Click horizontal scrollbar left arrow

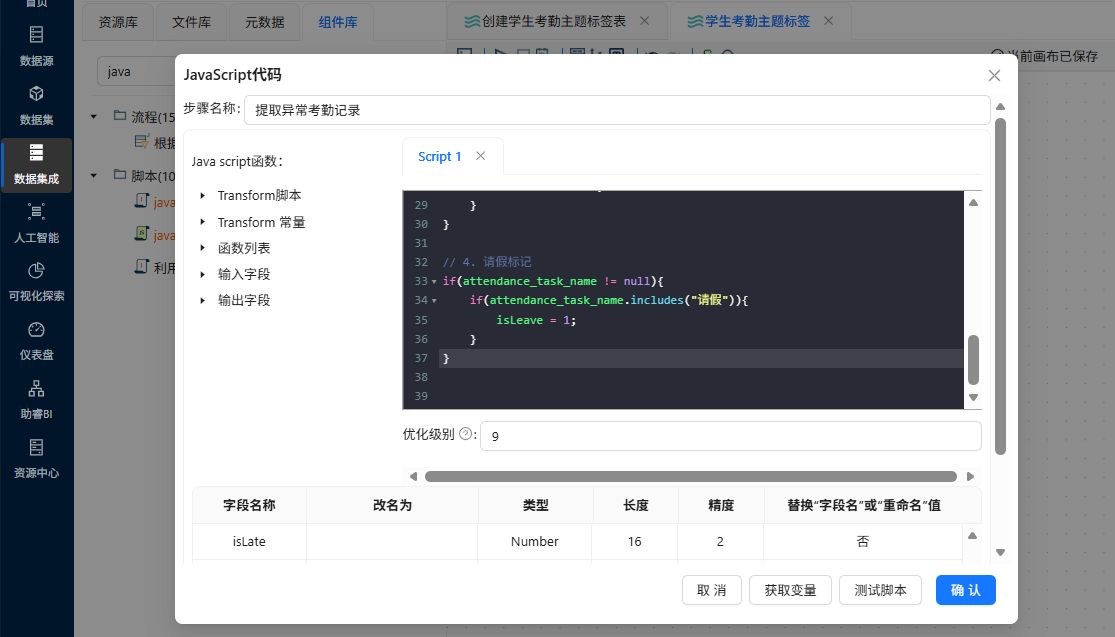click(413, 476)
